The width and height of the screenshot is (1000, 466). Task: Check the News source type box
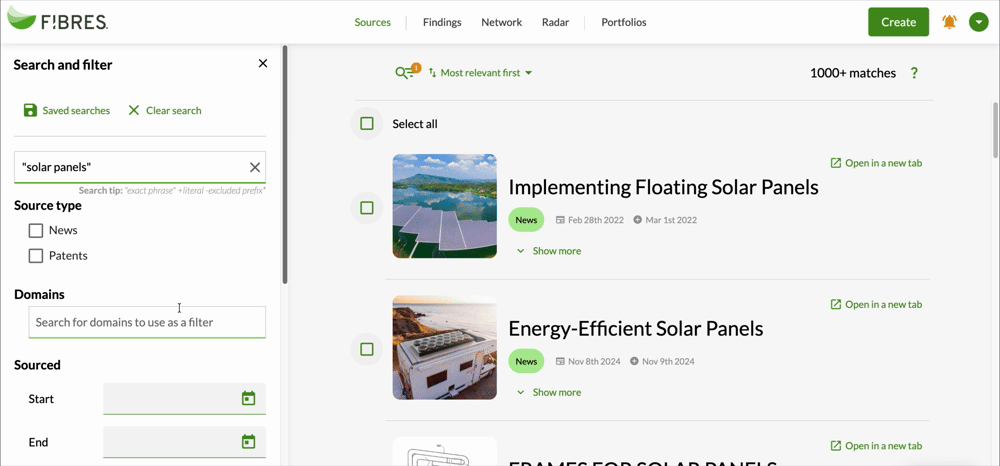pos(36,230)
